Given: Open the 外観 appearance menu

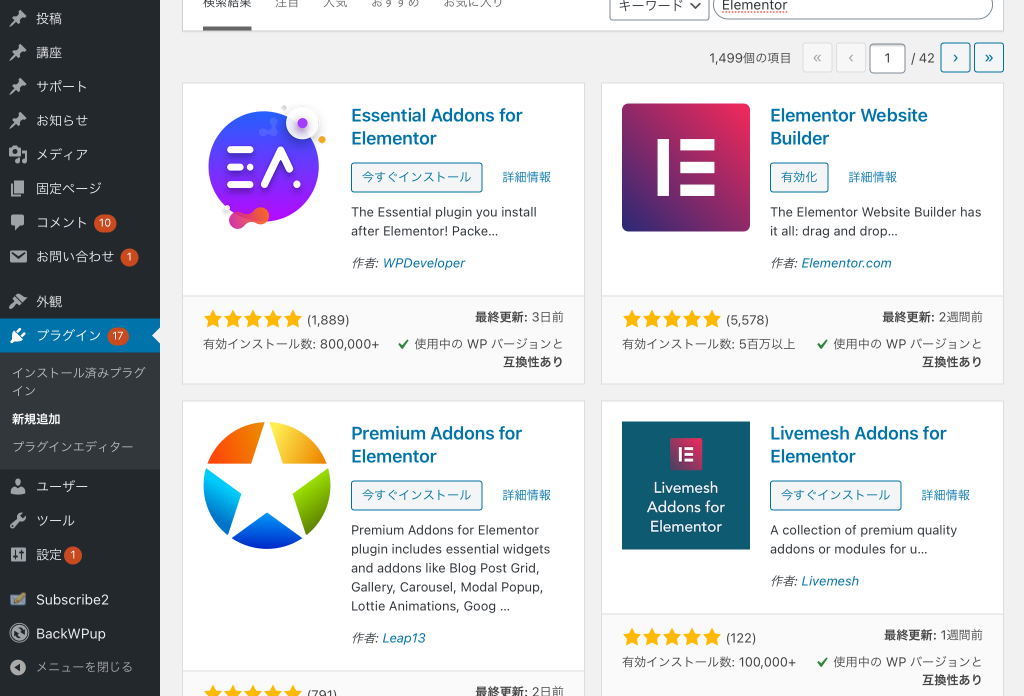Looking at the screenshot, I should (x=49, y=301).
